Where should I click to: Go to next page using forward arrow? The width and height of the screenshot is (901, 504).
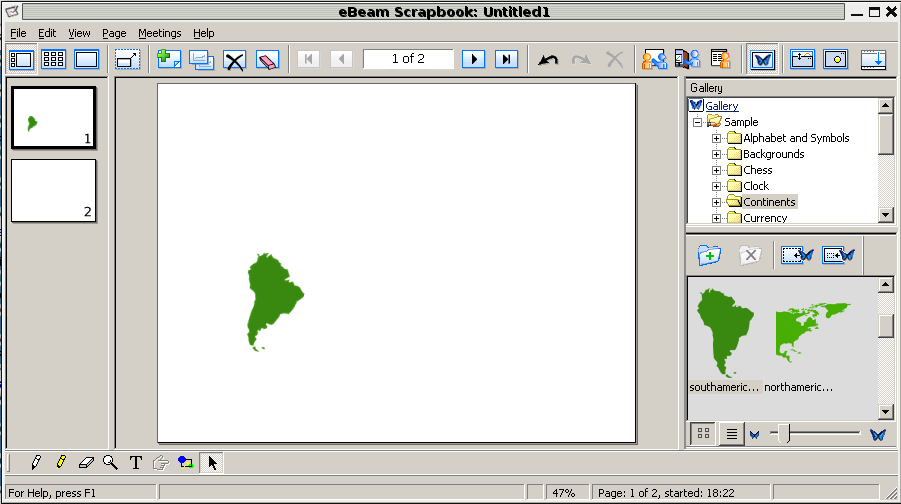tap(474, 59)
